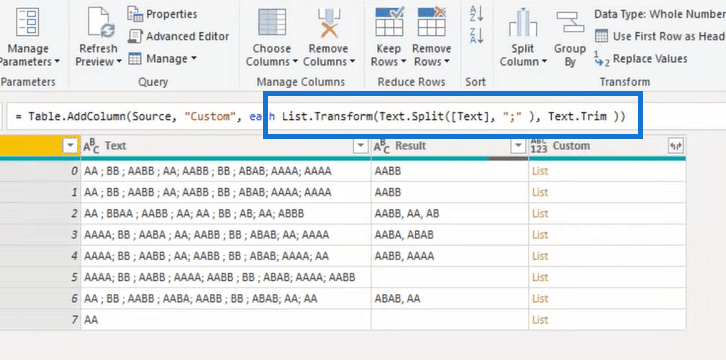Open query Properties
The width and height of the screenshot is (726, 360).
pos(162,14)
